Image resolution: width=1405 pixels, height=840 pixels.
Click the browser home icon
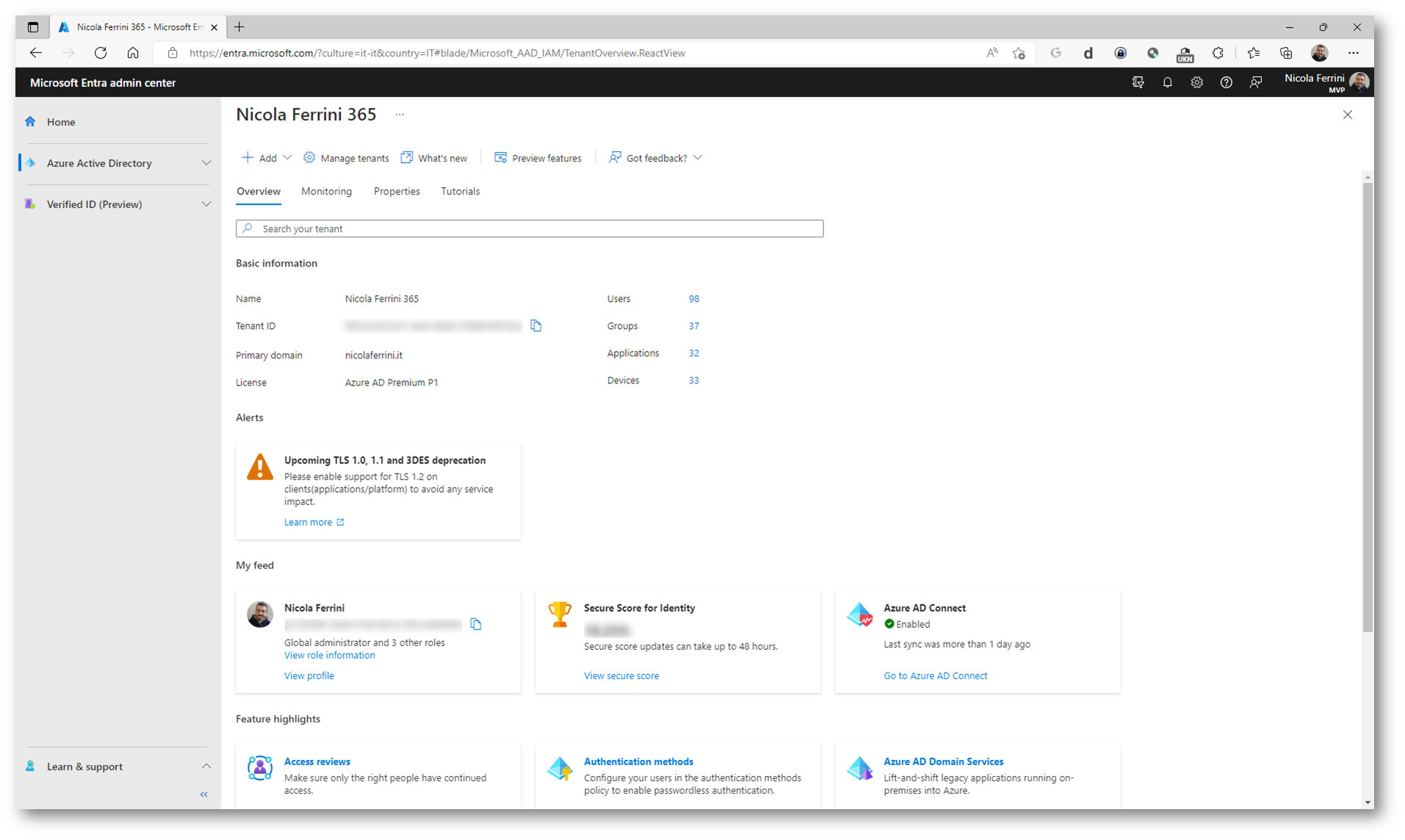[133, 53]
